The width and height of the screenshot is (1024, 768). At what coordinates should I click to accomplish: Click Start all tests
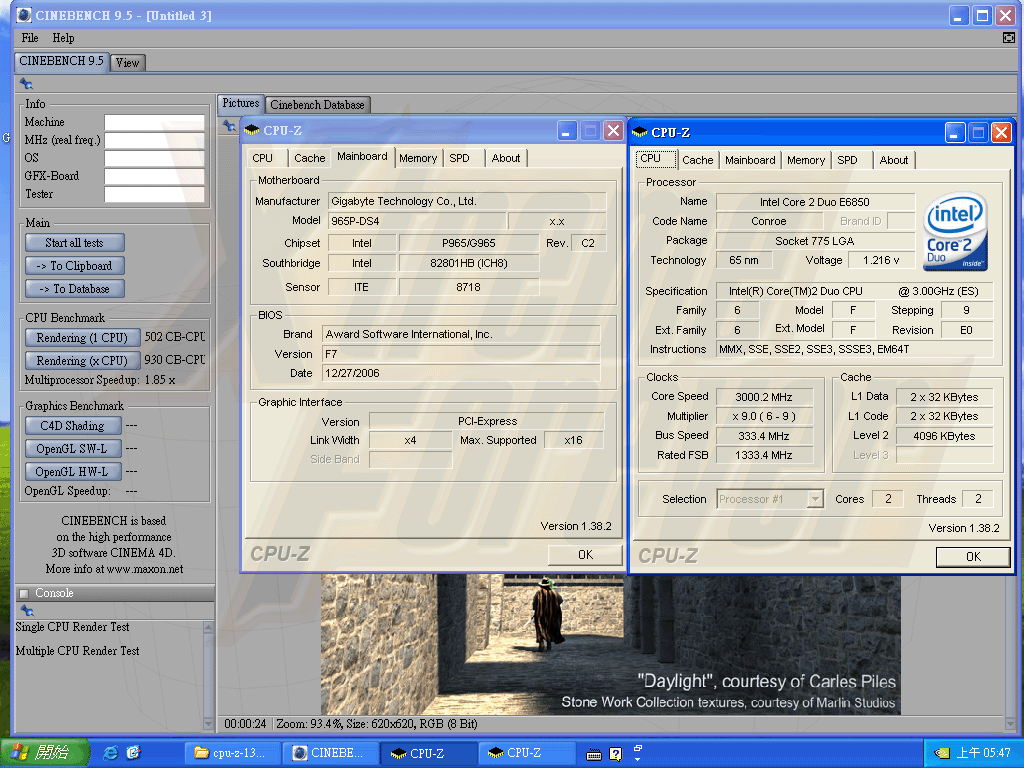74,243
